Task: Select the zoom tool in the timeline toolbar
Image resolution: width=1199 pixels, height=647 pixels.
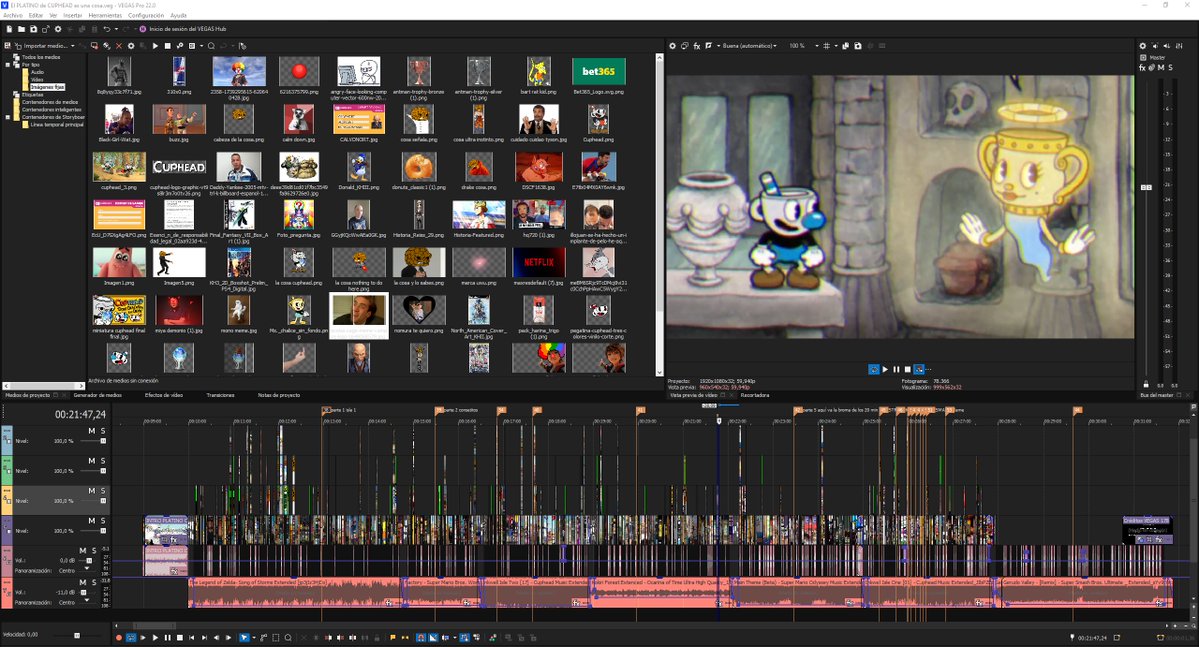Action: [x=288, y=637]
